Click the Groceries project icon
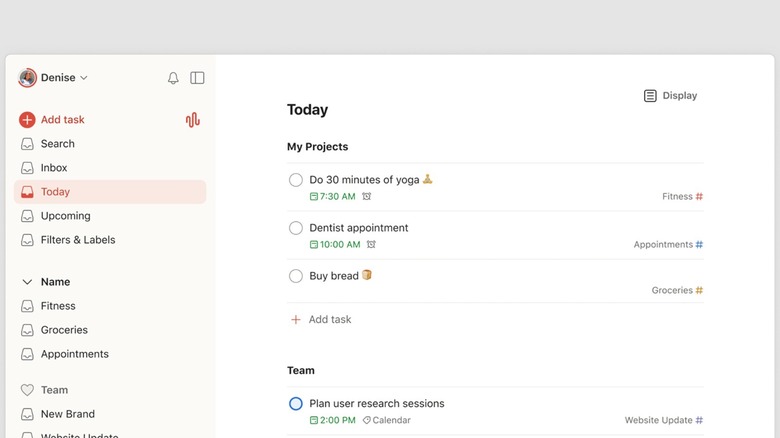Viewport: 780px width, 438px height. click(x=27, y=330)
